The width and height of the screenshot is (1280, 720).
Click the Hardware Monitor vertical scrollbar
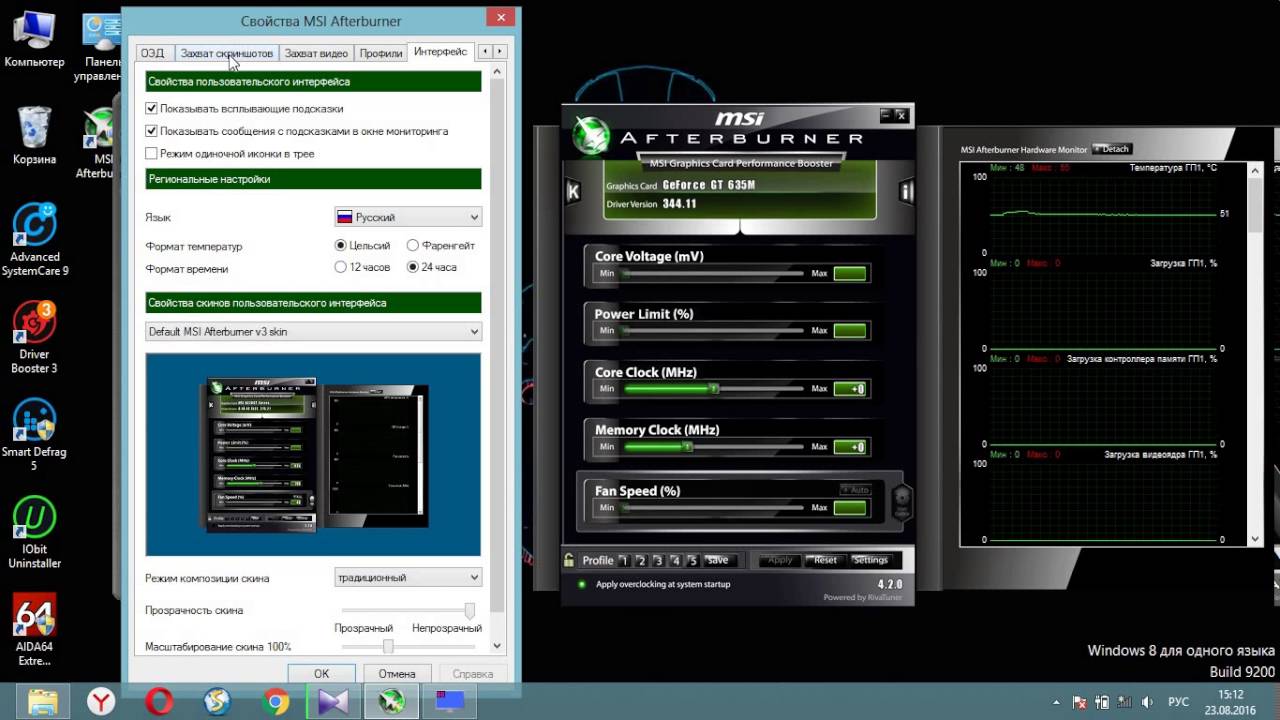click(1257, 354)
